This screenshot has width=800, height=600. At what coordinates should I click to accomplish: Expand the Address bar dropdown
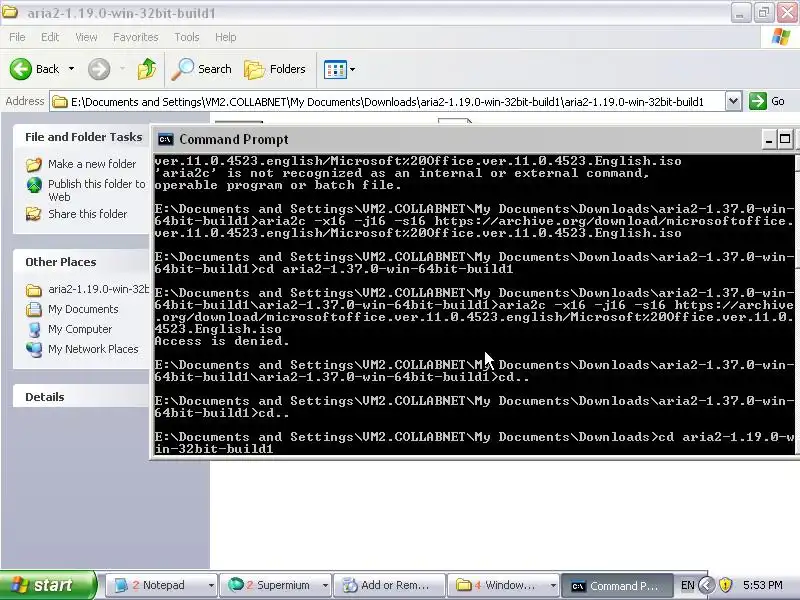(733, 101)
